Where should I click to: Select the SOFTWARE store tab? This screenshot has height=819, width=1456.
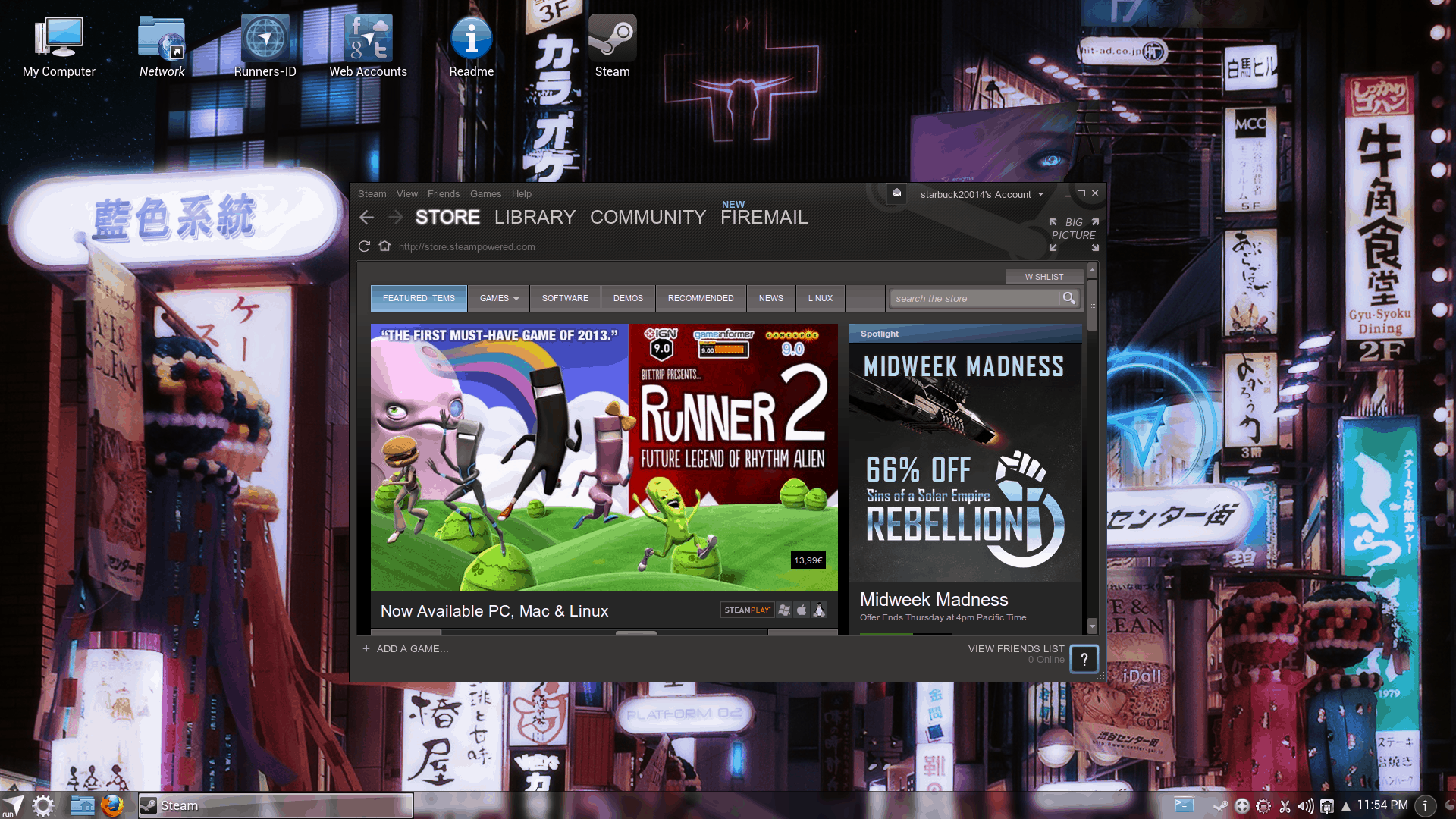pos(565,298)
